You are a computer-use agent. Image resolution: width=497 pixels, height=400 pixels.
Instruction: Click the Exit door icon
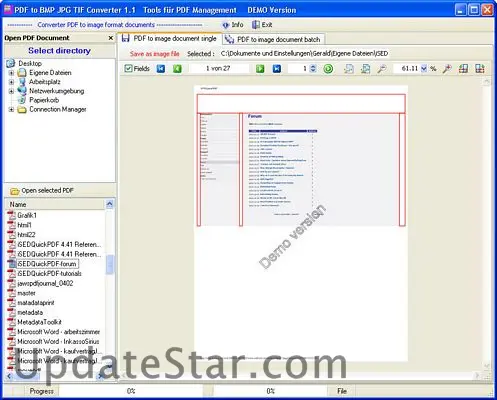[256, 25]
